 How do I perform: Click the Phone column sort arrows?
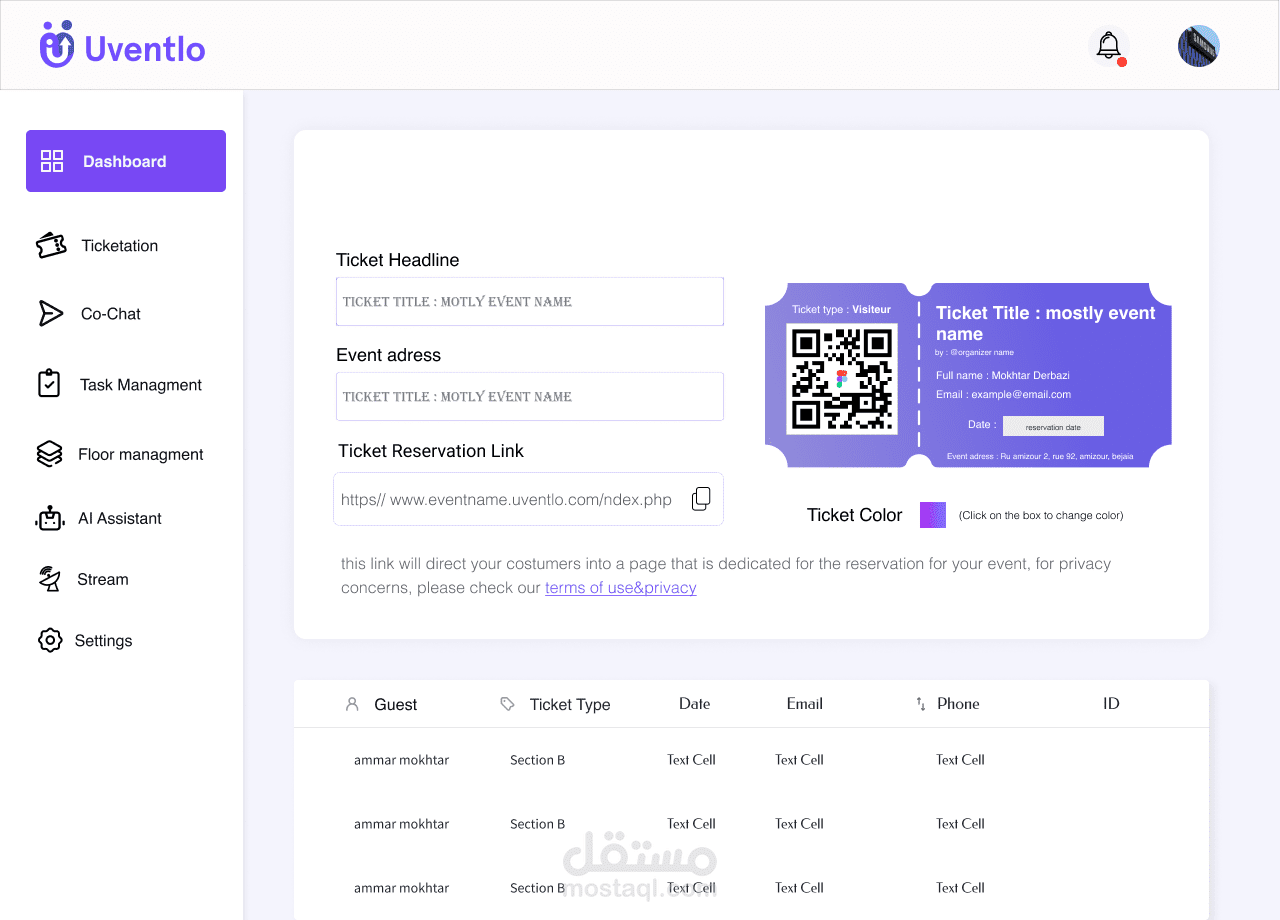point(921,704)
